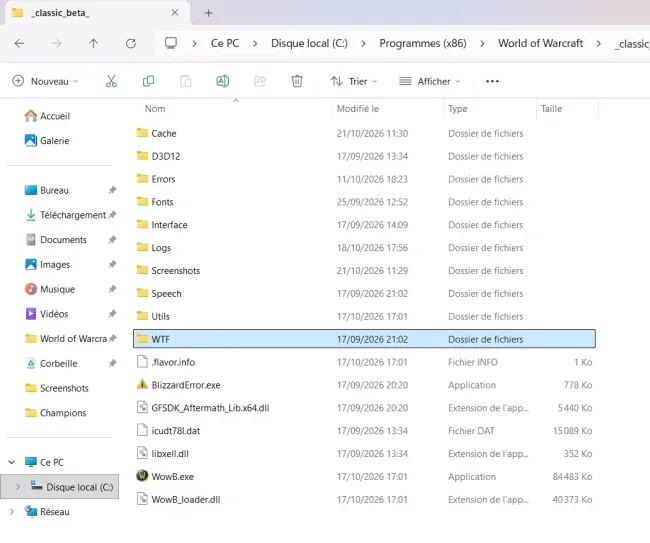Select Ce PC in the navigation tree

[x=44, y=462]
